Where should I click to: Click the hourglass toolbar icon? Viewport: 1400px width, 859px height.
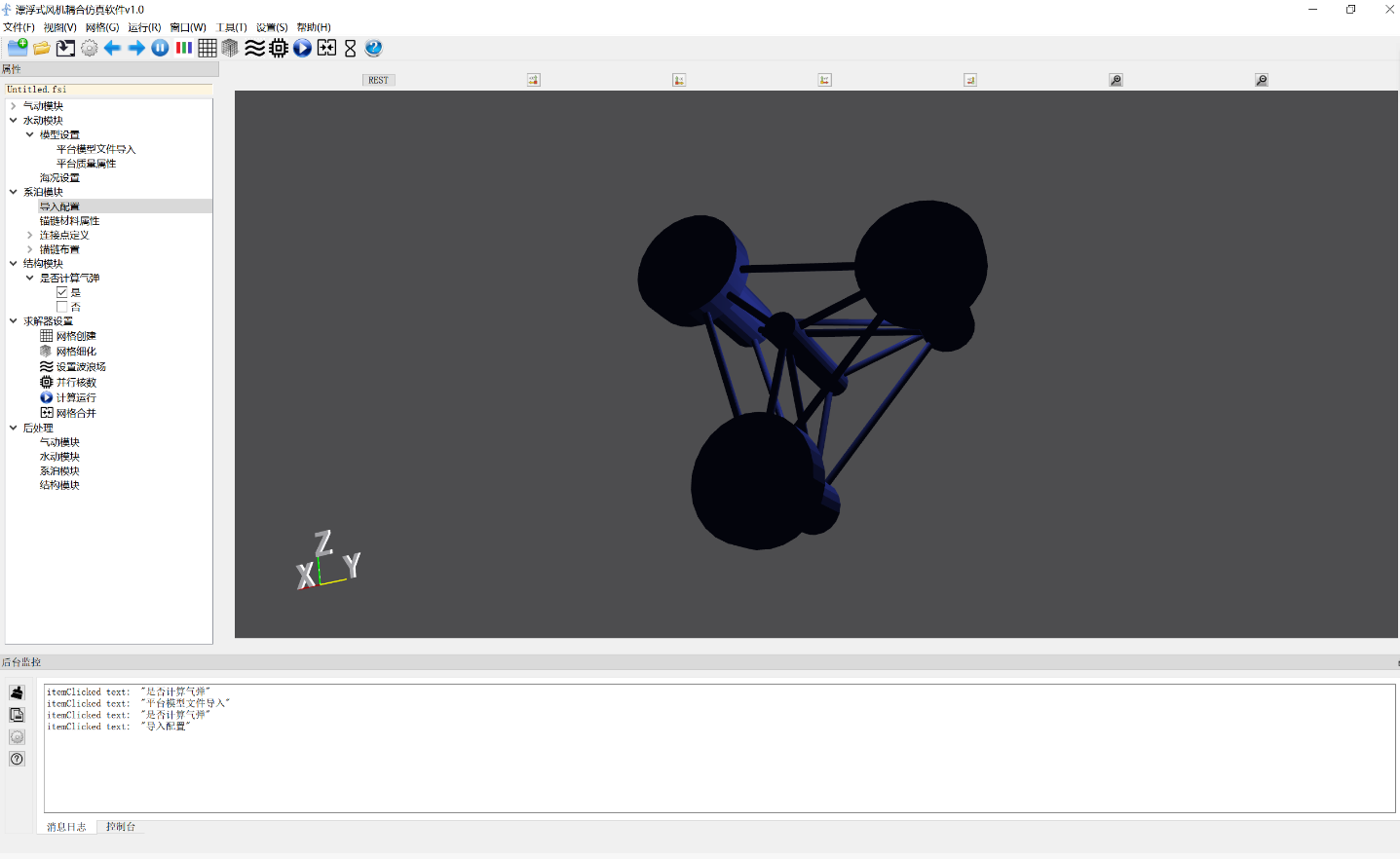coord(350,48)
